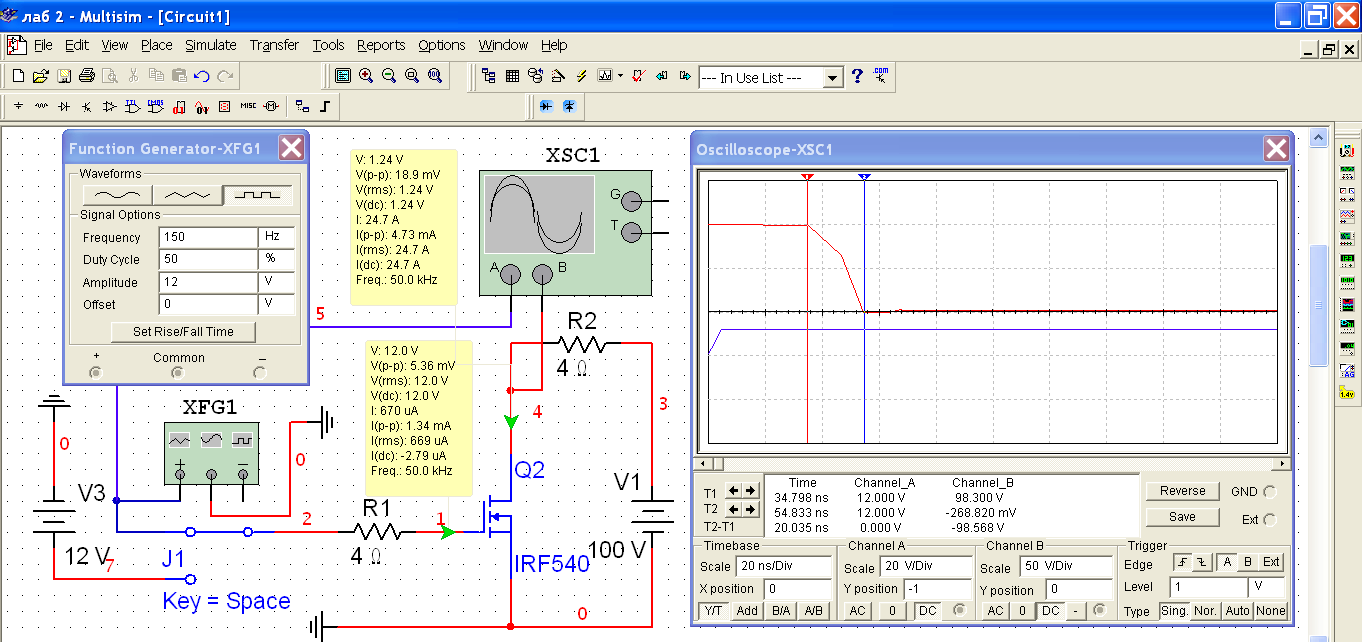
Task: Select the blue T2 cursor marker
Action: [864, 177]
